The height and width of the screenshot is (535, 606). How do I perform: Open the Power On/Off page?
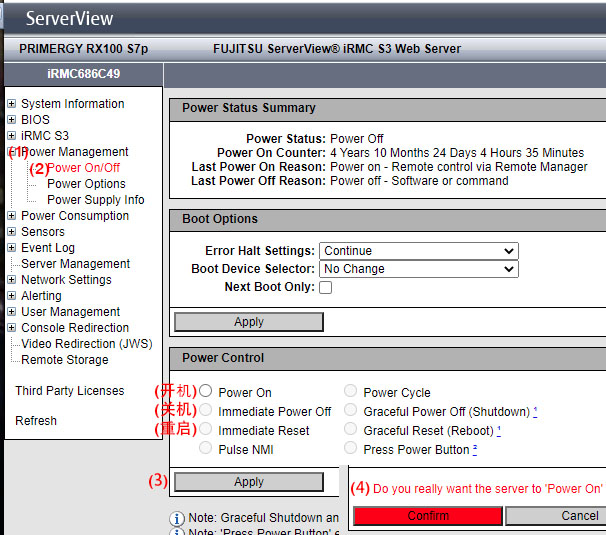pos(83,168)
